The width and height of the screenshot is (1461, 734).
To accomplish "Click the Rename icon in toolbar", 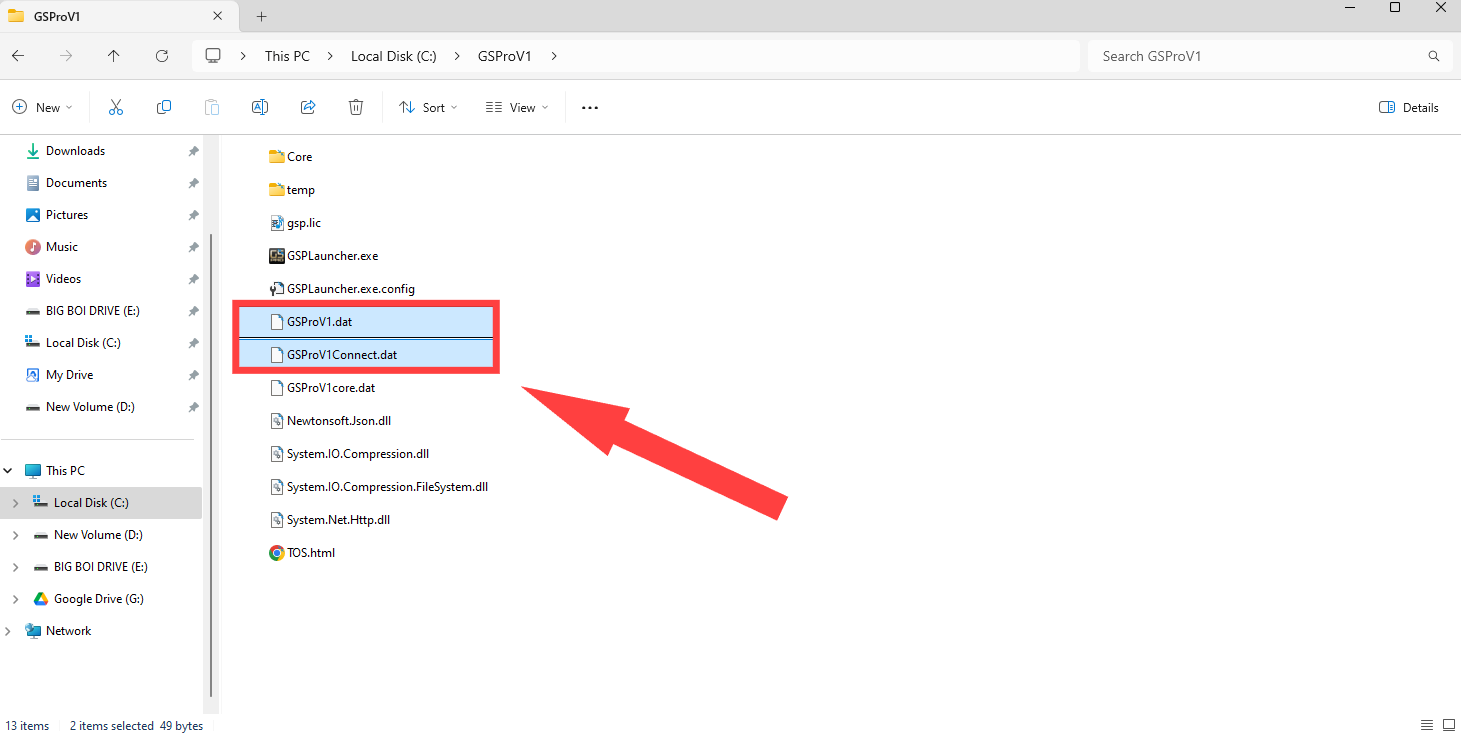I will tap(259, 107).
